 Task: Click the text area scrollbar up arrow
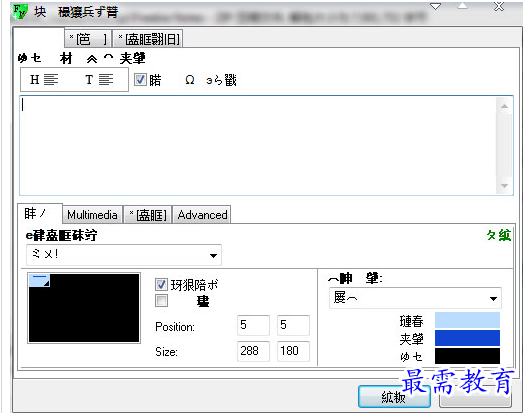504,106
